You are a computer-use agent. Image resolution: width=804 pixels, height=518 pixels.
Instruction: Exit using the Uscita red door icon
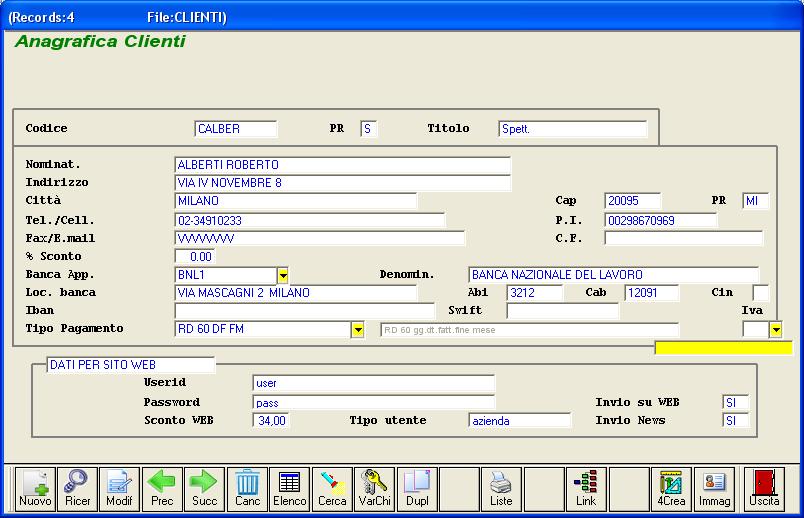pyautogui.click(x=764, y=489)
